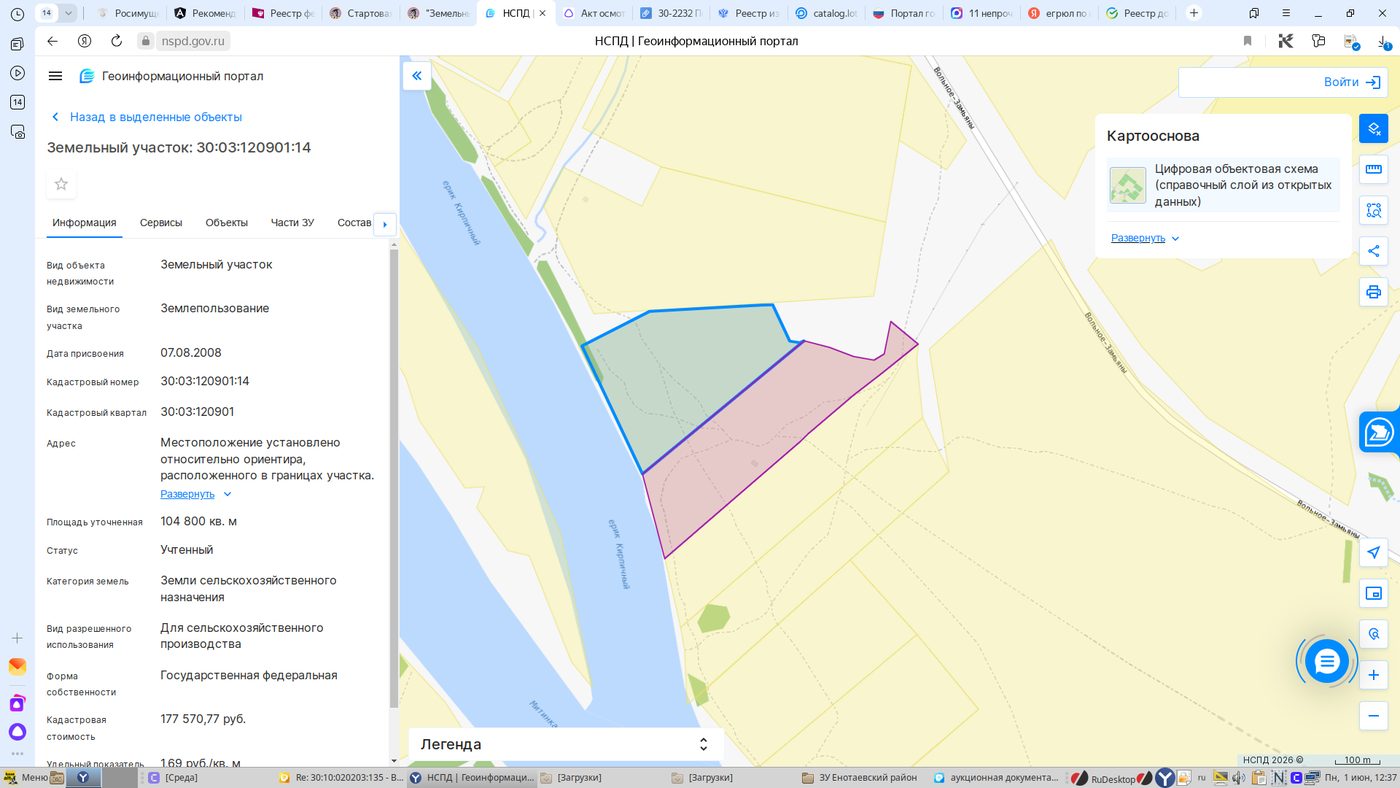Zoom out using the minus button

[x=1373, y=716]
